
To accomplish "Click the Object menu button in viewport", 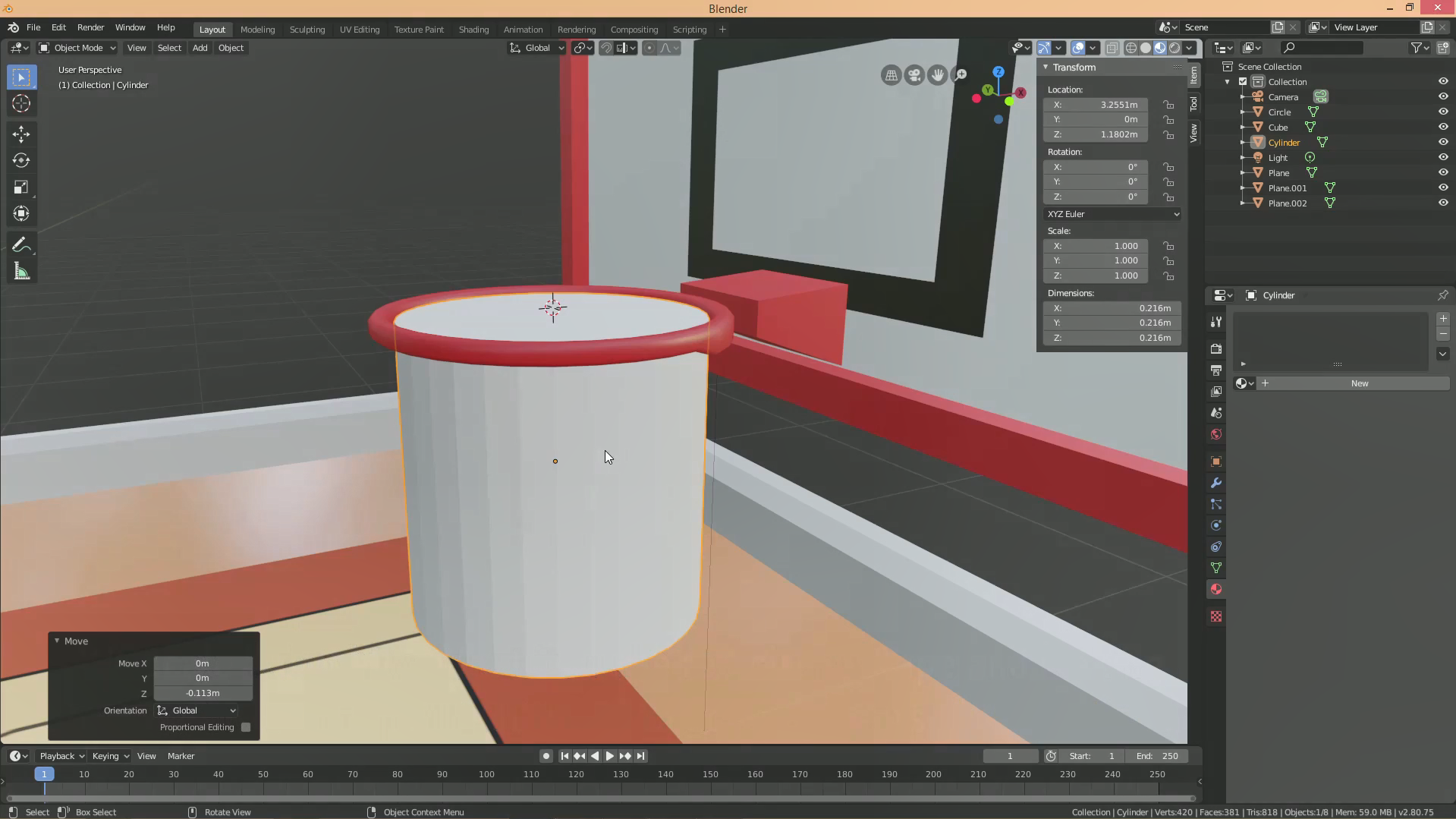I will [x=231, y=48].
